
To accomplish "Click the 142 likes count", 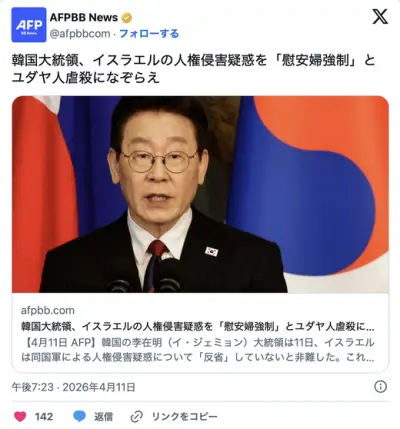I will [x=44, y=417].
